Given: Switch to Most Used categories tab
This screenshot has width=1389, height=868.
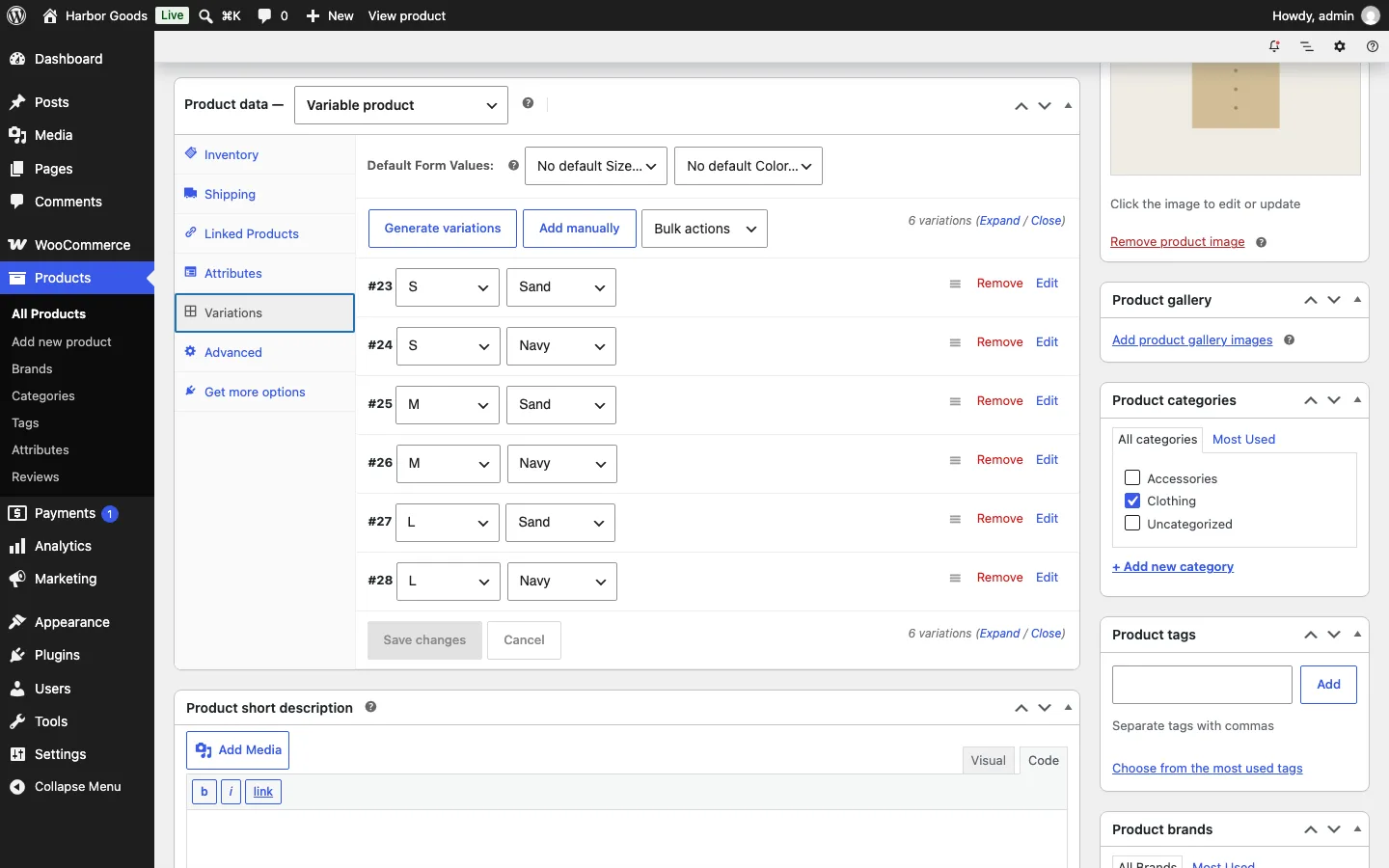Looking at the screenshot, I should pos(1243,439).
